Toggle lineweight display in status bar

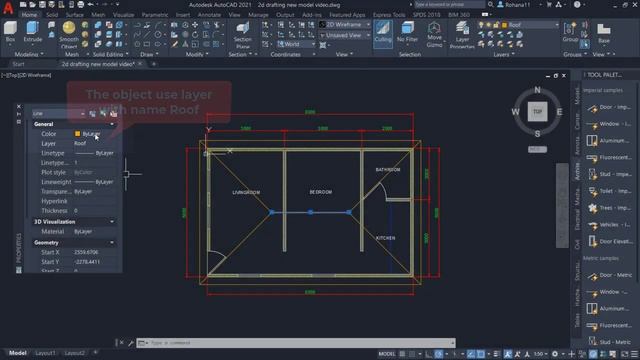pos(496,354)
